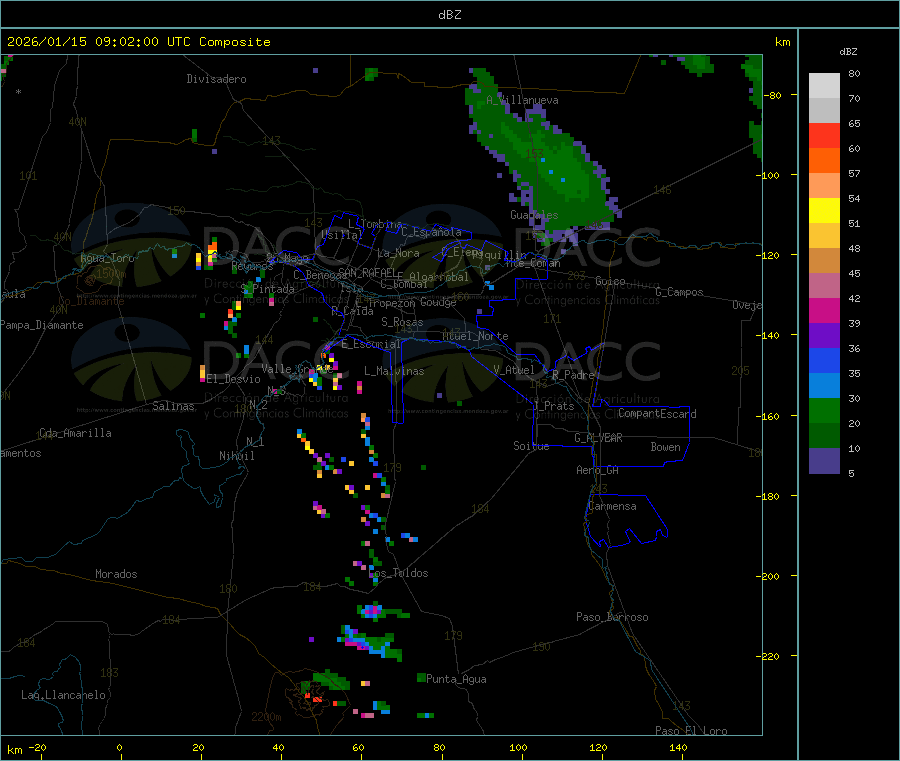Viewport: 900px width, 761px height.
Task: Select the El_Desvio label
Action: pos(233,379)
